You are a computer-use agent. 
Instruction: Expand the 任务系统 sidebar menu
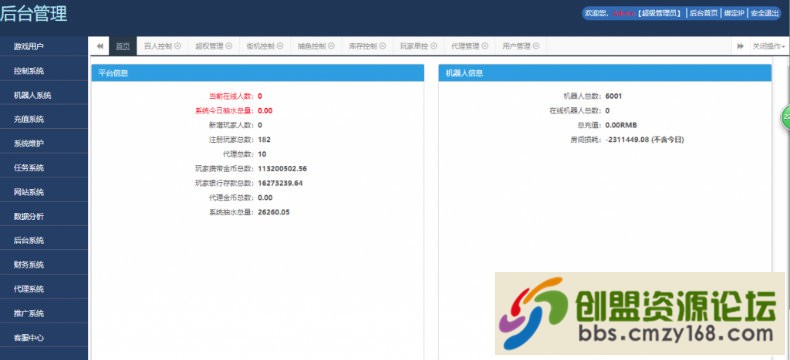pyautogui.click(x=44, y=168)
